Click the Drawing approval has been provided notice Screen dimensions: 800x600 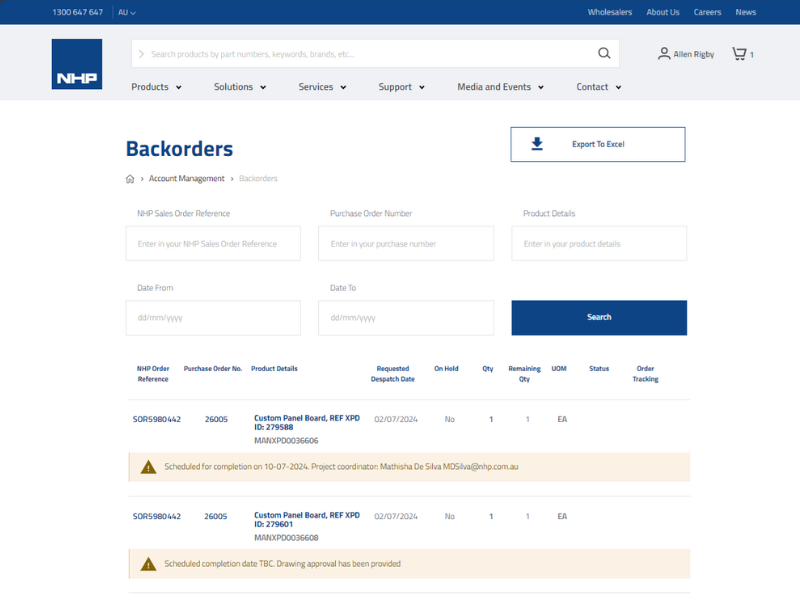[x=409, y=564]
